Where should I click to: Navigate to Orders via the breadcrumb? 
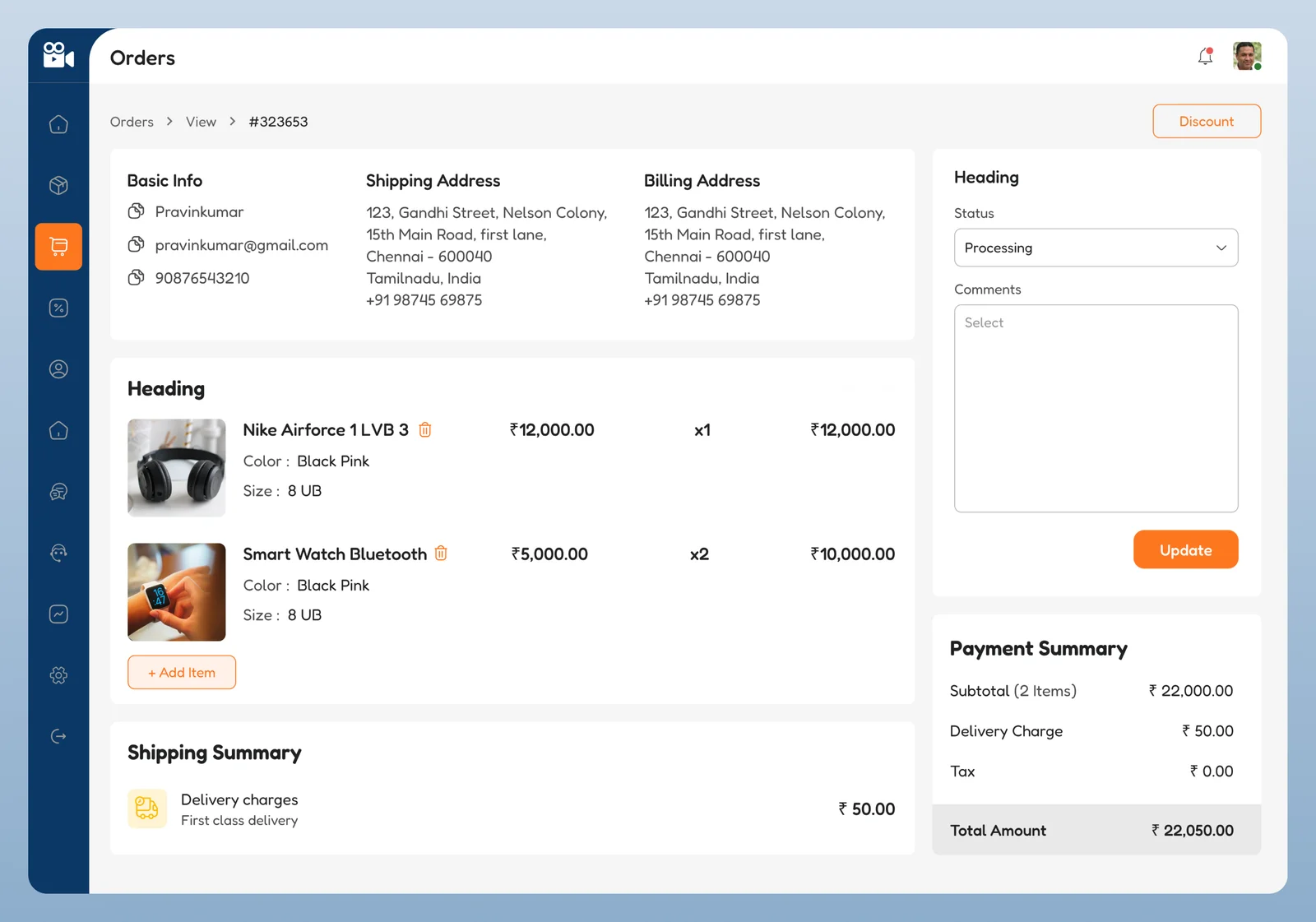pos(132,121)
